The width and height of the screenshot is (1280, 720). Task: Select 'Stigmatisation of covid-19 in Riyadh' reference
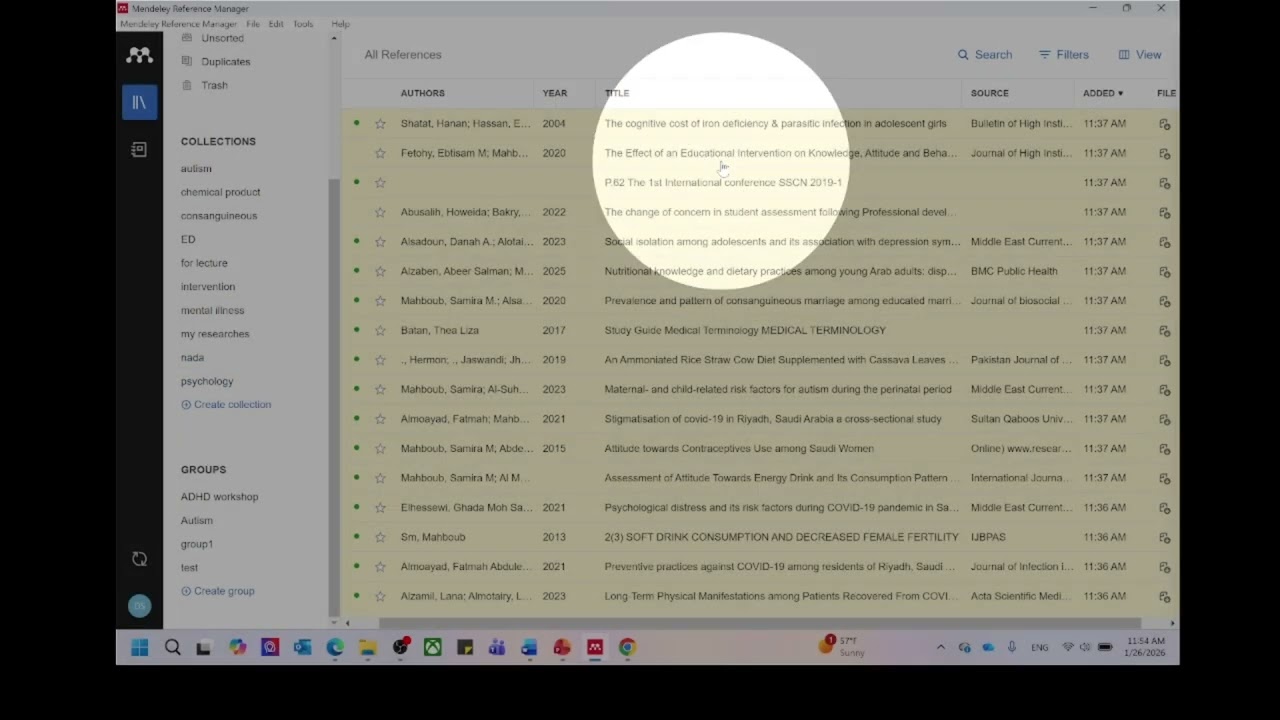tap(773, 419)
